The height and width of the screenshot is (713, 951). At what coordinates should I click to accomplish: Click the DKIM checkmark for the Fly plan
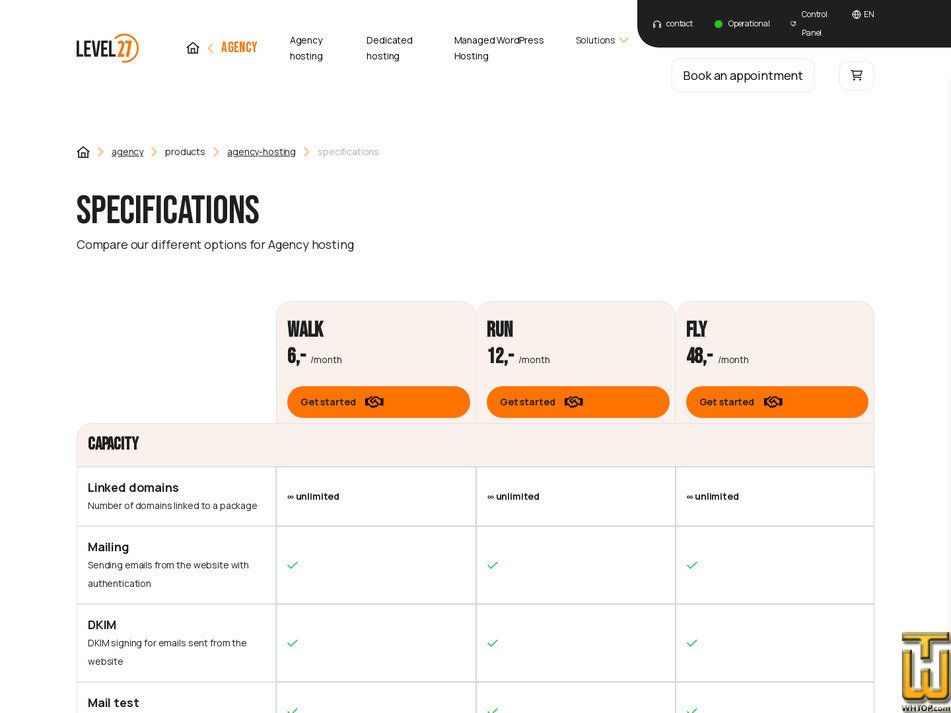(x=692, y=643)
